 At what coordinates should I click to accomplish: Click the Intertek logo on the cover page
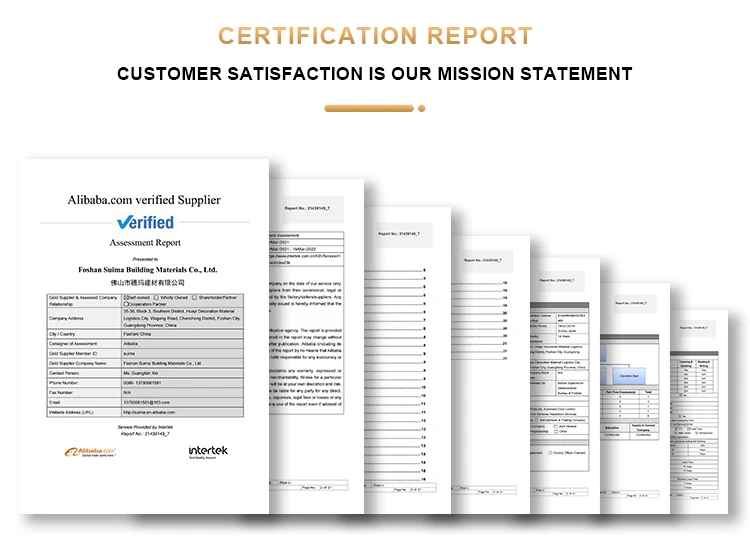(x=208, y=452)
